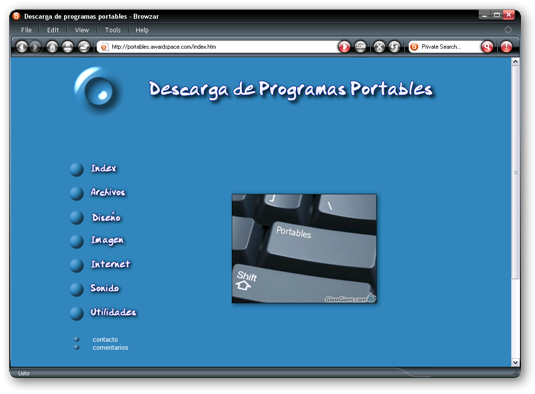
Task: Open the Archivos section link
Action: pos(108,192)
